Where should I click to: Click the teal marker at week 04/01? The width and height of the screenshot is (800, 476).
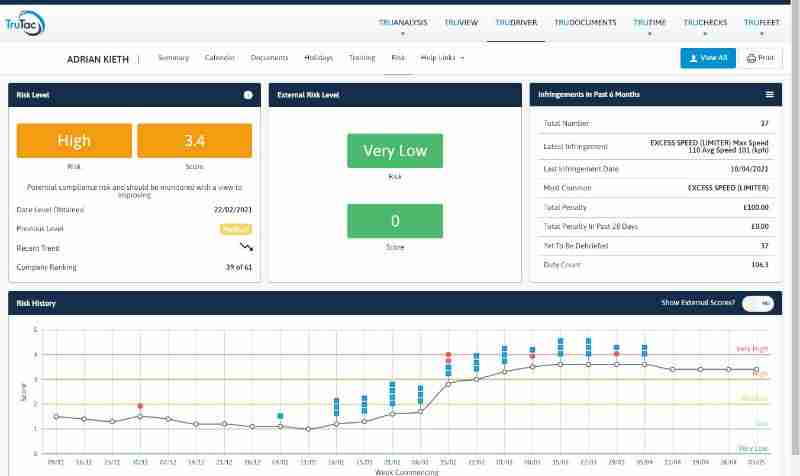[280, 416]
